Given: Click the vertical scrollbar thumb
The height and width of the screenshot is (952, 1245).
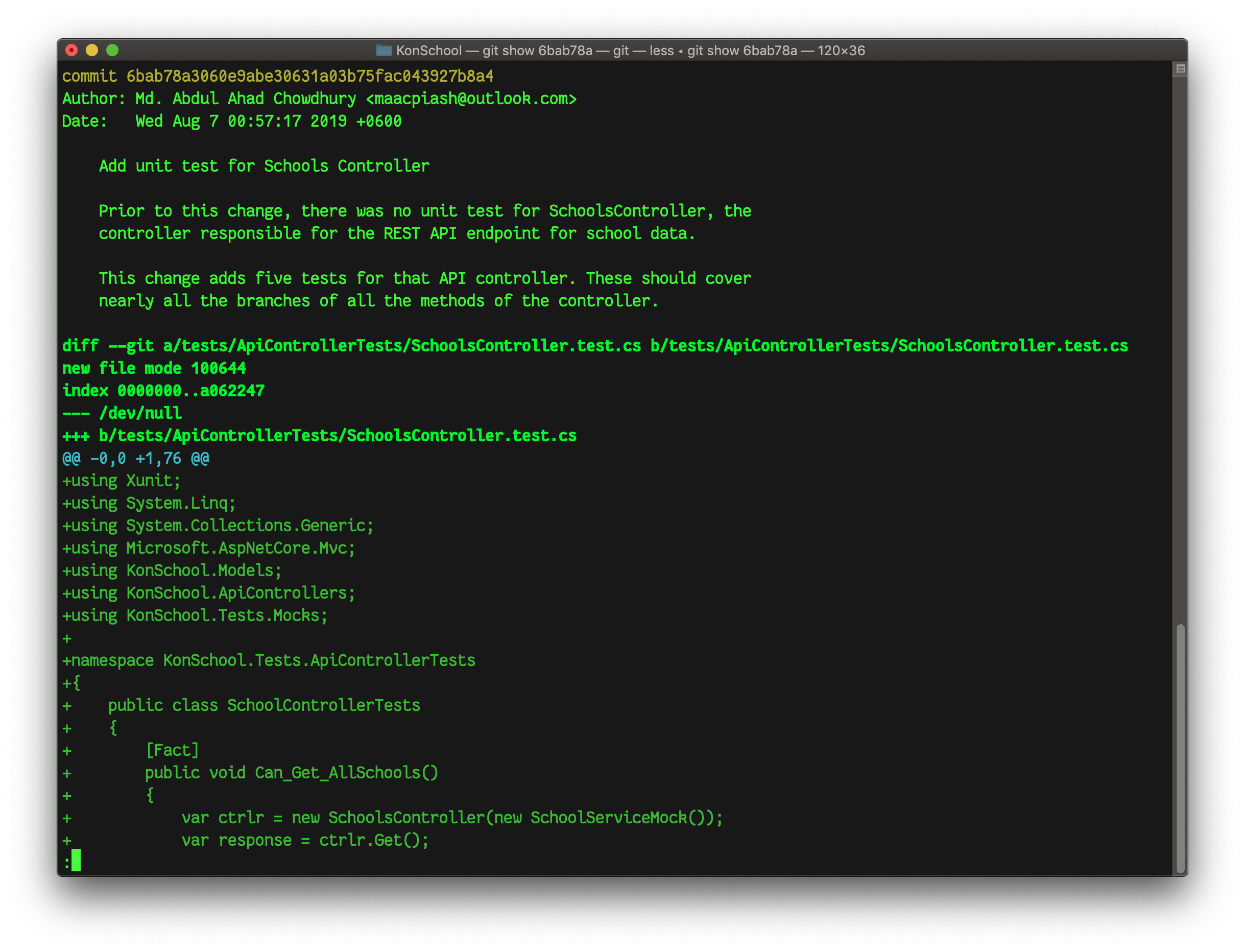Looking at the screenshot, I should [1180, 749].
